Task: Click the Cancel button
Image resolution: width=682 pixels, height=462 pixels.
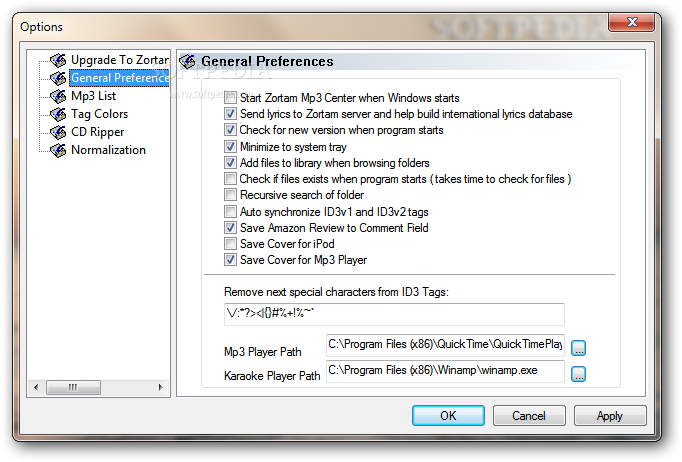Action: pos(529,416)
